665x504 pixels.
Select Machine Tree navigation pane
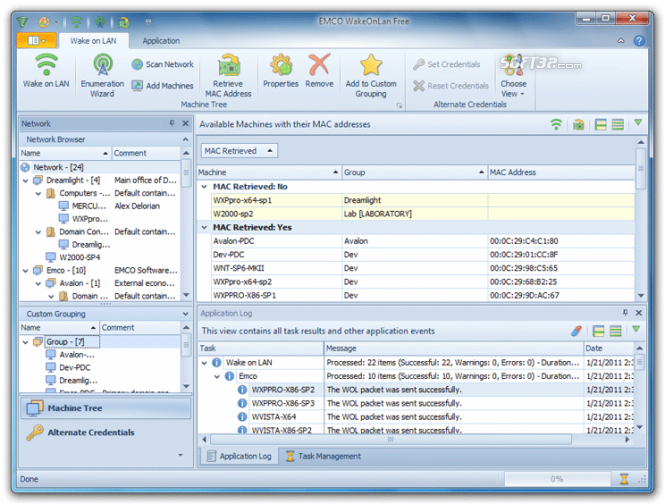point(105,408)
